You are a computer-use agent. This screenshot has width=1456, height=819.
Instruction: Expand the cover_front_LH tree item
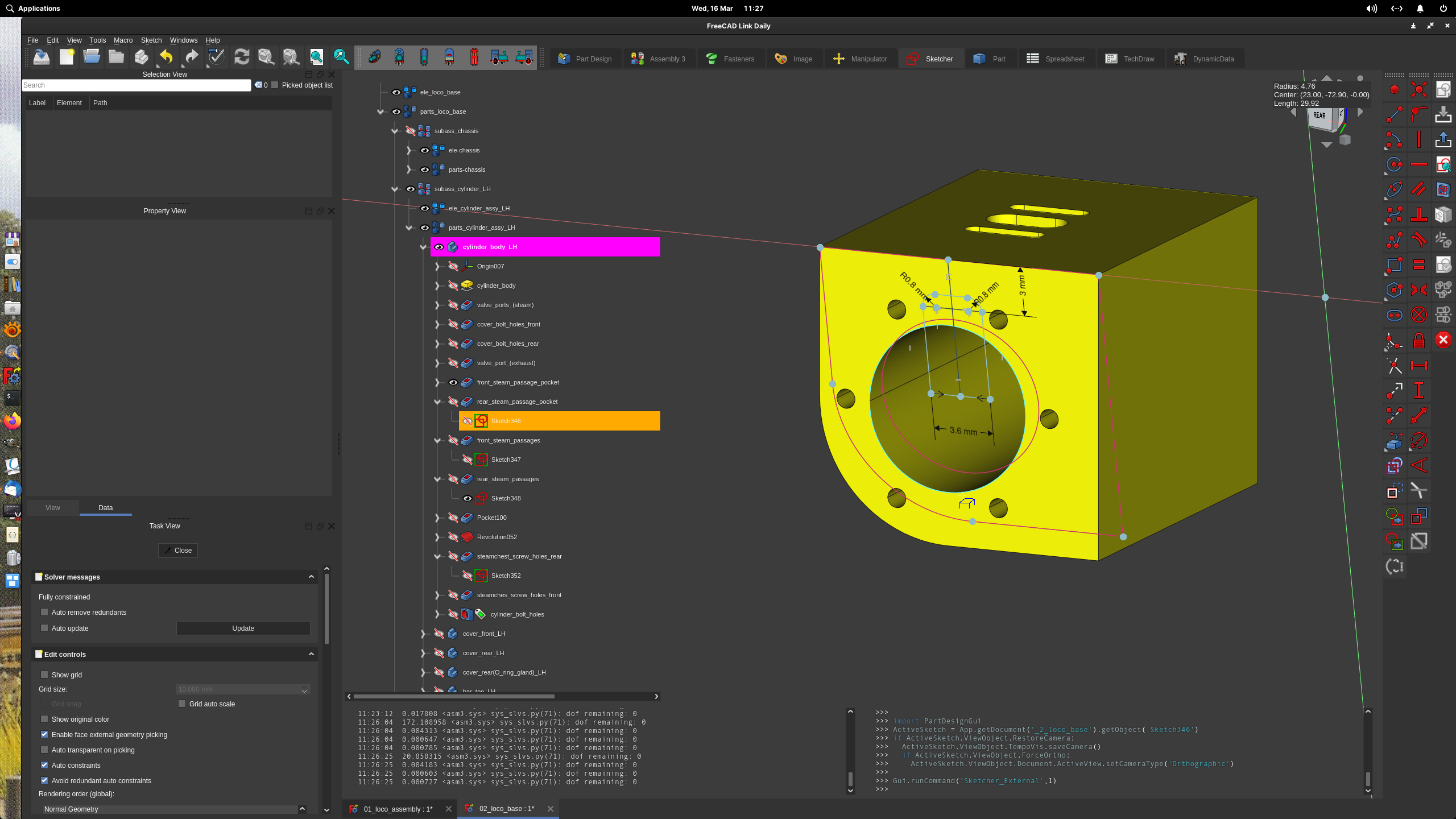pos(423,634)
